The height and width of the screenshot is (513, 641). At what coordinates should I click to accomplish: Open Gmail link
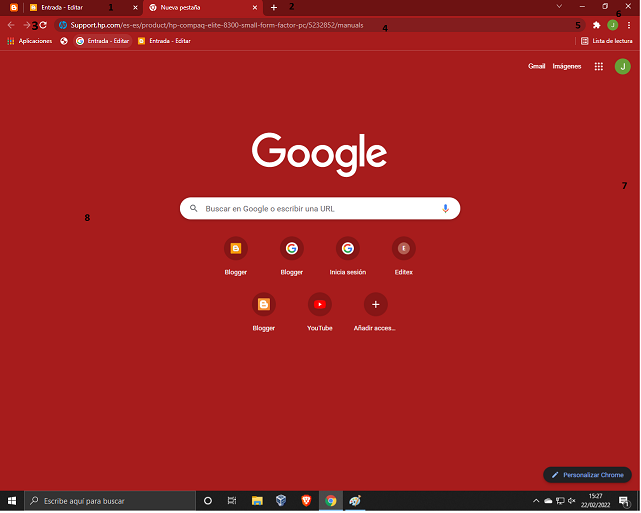[536, 66]
